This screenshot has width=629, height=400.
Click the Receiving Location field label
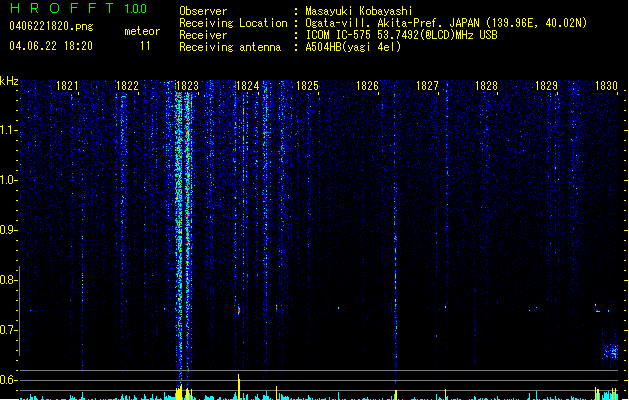point(233,23)
